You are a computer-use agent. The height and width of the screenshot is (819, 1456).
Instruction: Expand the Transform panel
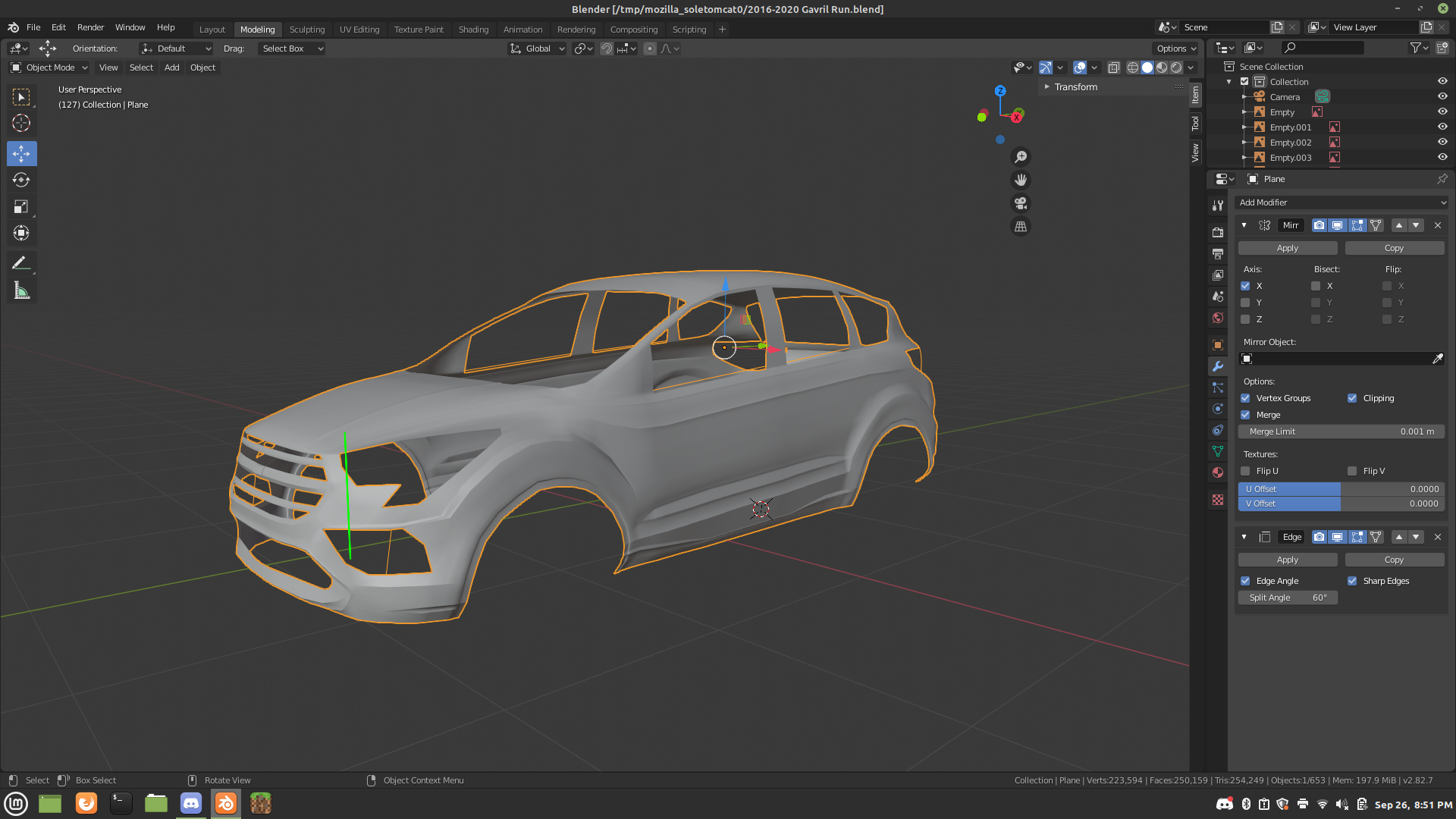1075,87
